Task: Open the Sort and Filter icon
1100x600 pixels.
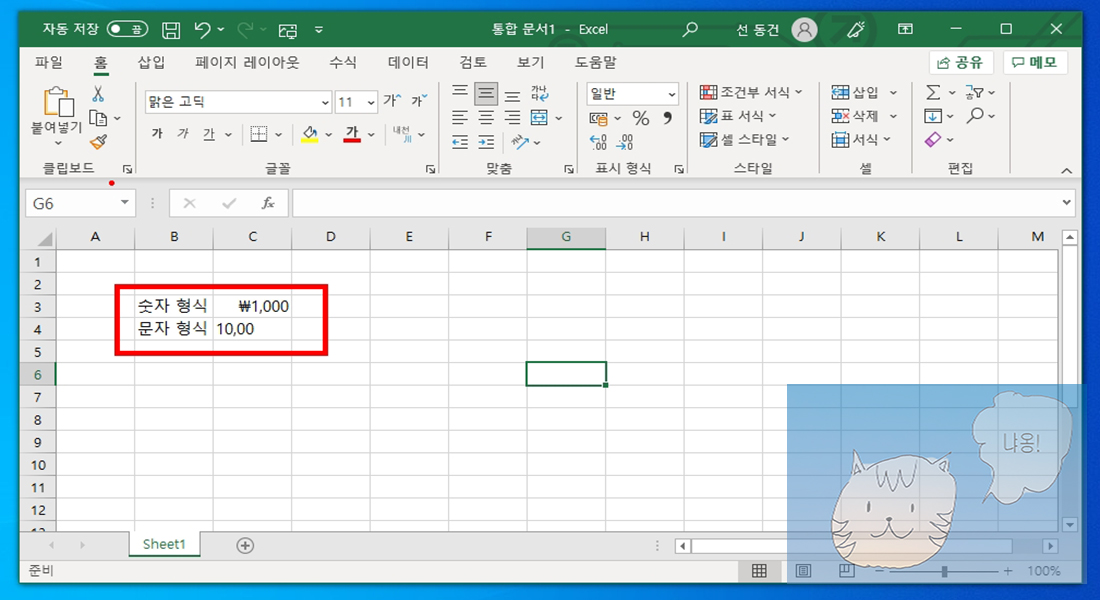Action: point(974,93)
